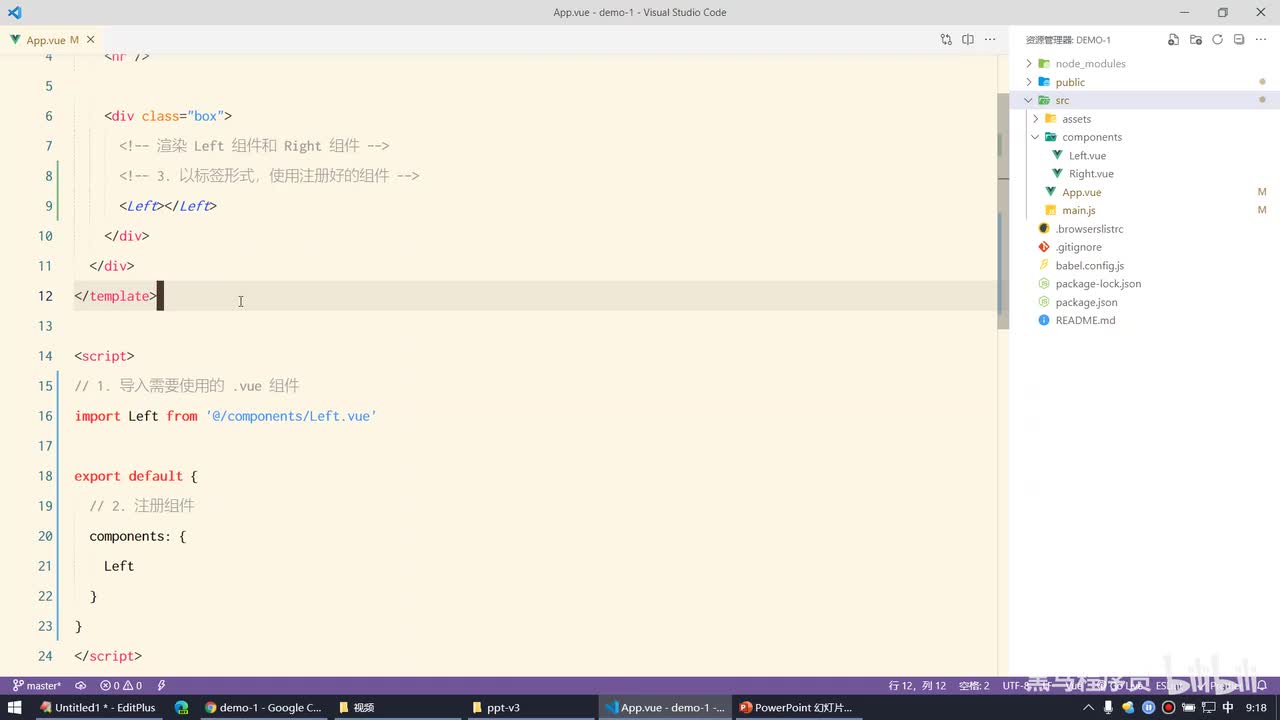The width and height of the screenshot is (1280, 720).
Task: Click line number 12 in the gutter
Action: [45, 296]
